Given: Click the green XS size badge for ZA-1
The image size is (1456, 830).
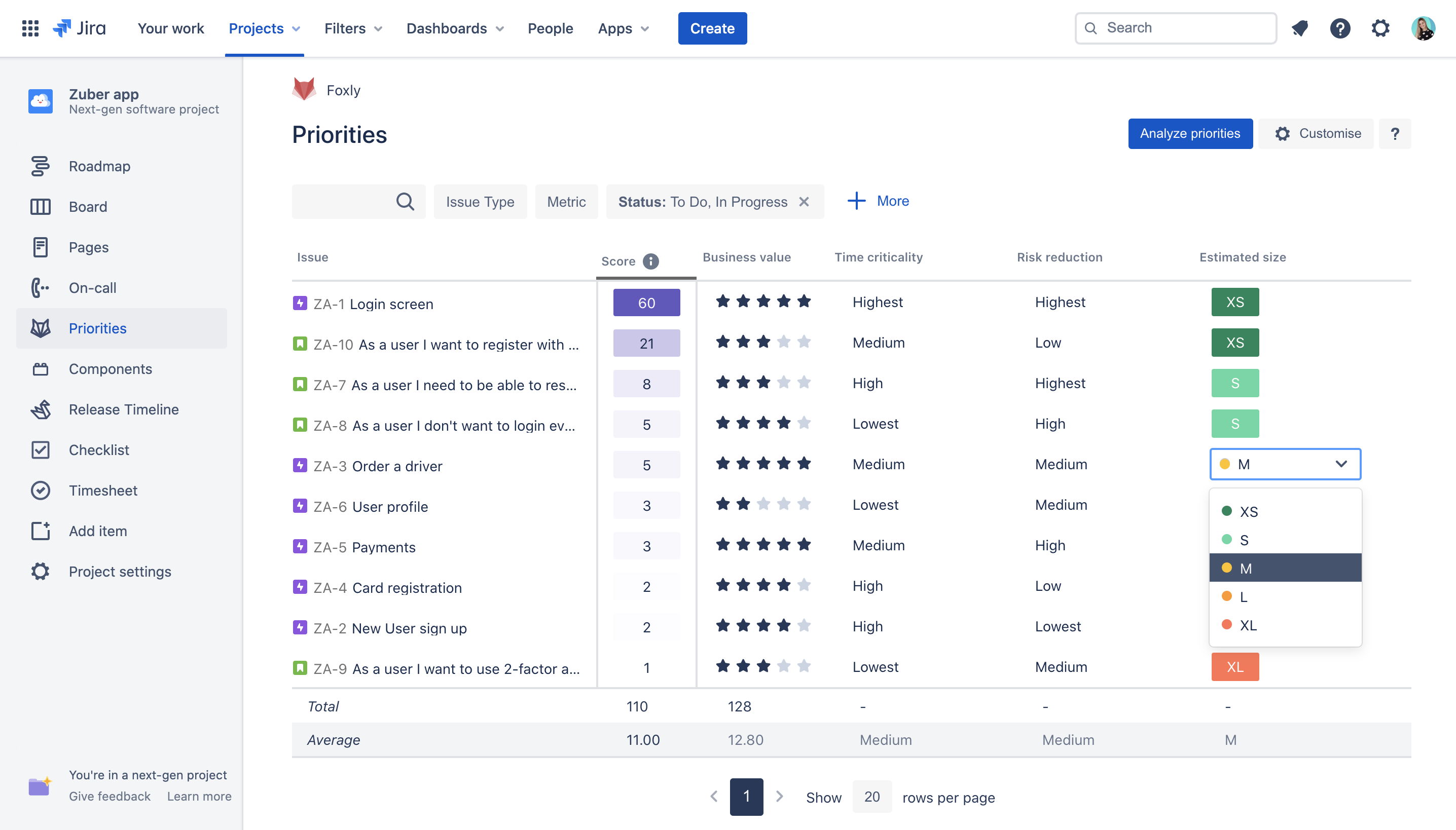Looking at the screenshot, I should pyautogui.click(x=1235, y=302).
